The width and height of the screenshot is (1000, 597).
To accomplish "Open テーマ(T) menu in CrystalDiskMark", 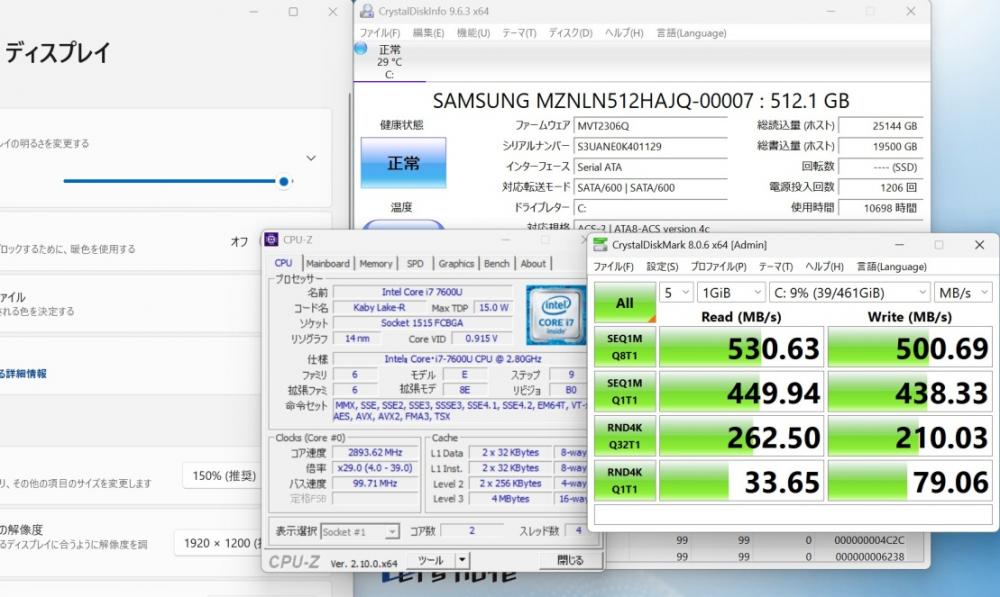I will [x=776, y=267].
